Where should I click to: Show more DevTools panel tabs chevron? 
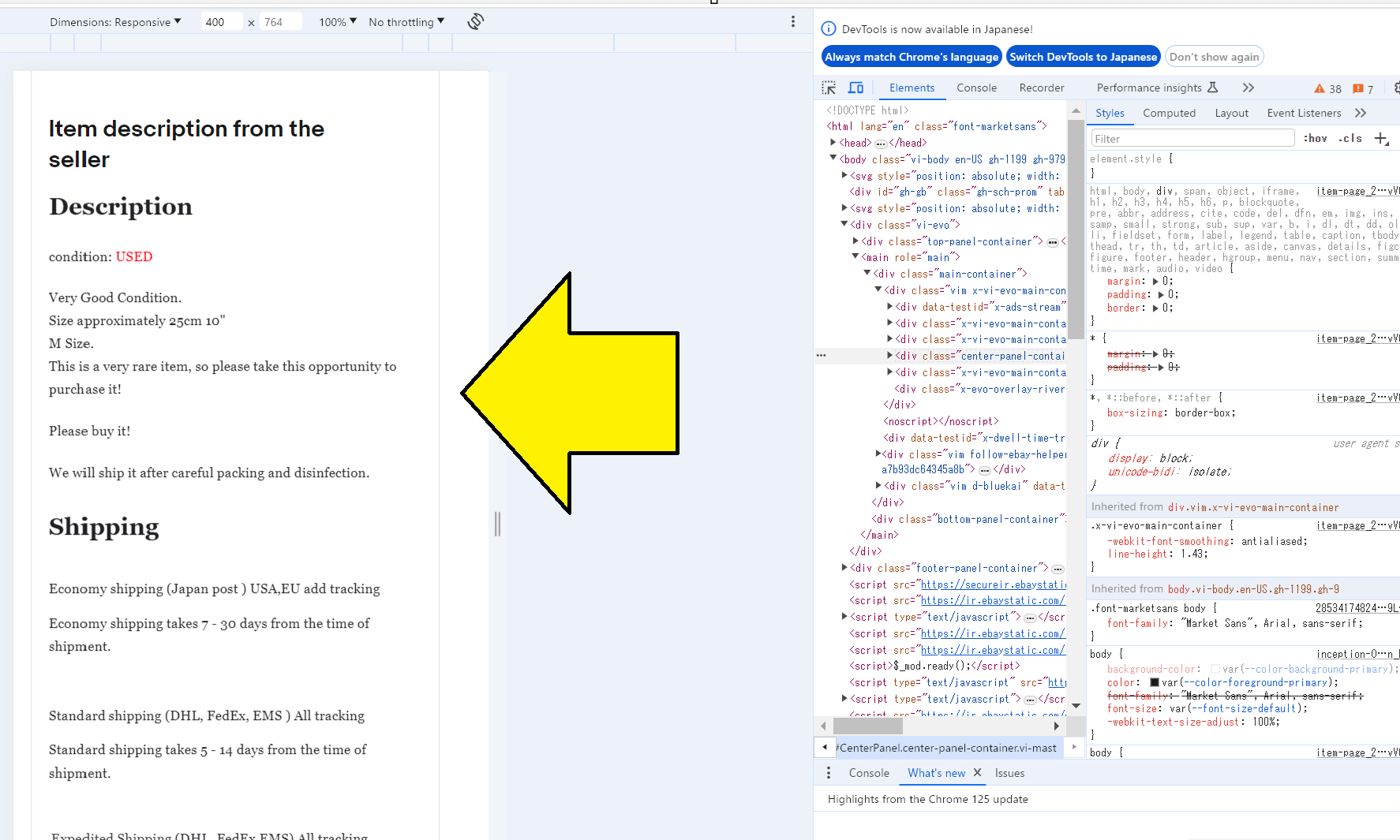(1248, 88)
